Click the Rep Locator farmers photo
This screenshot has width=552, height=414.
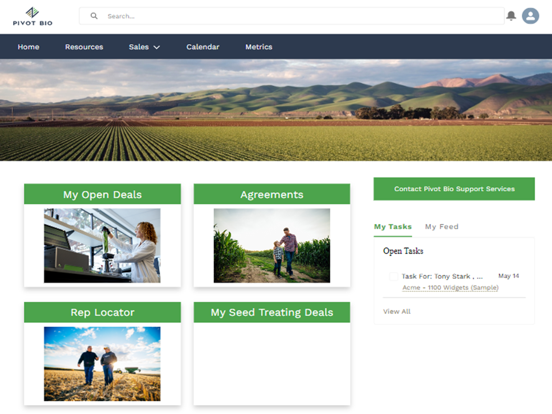[102, 364]
